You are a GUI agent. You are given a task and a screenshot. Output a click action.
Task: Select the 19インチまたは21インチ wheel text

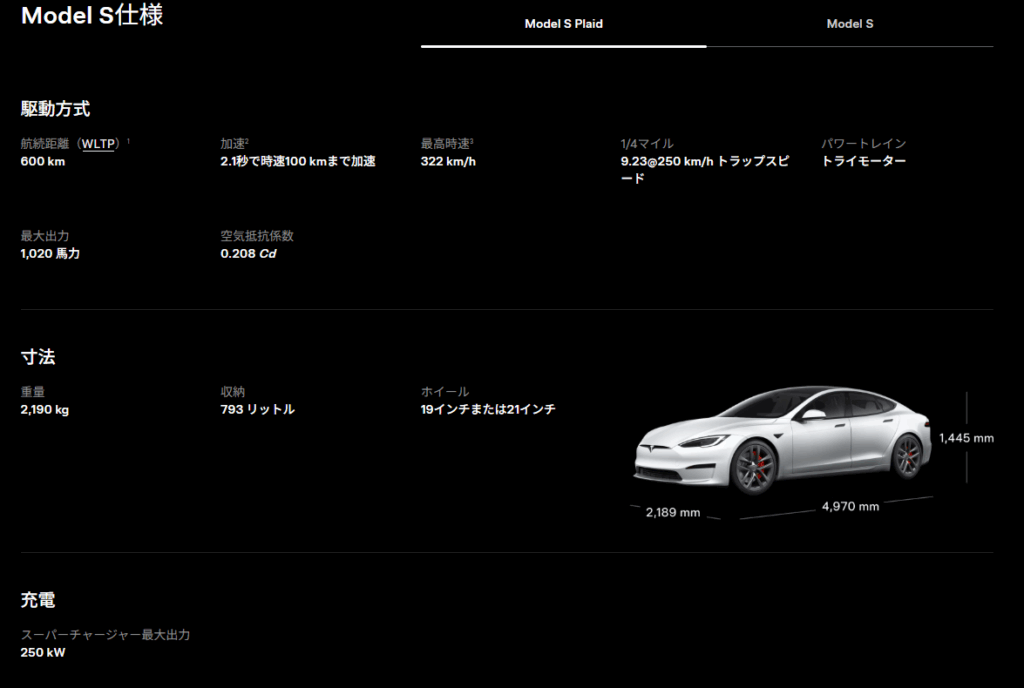coord(488,409)
